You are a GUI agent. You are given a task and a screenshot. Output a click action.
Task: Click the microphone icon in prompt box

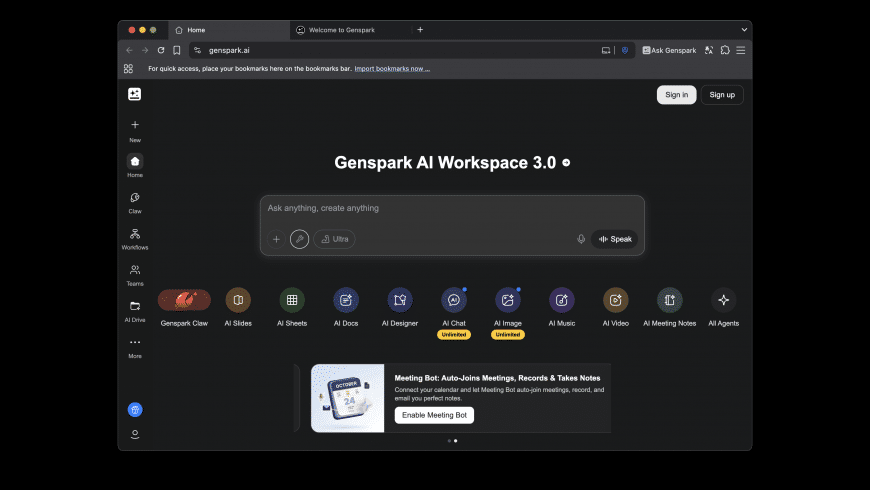click(x=581, y=239)
